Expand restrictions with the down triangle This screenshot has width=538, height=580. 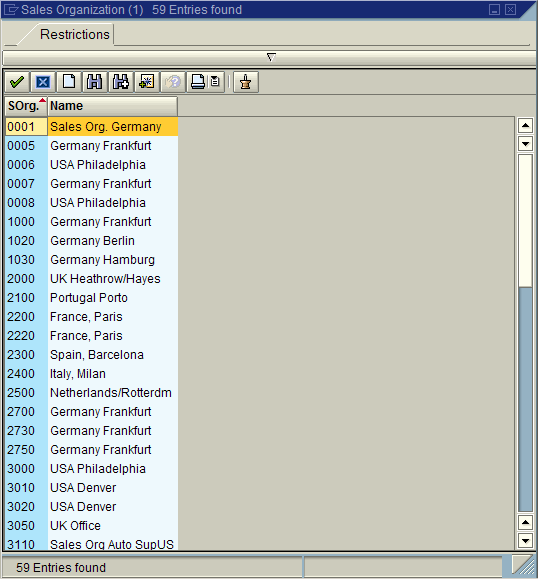tap(271, 57)
